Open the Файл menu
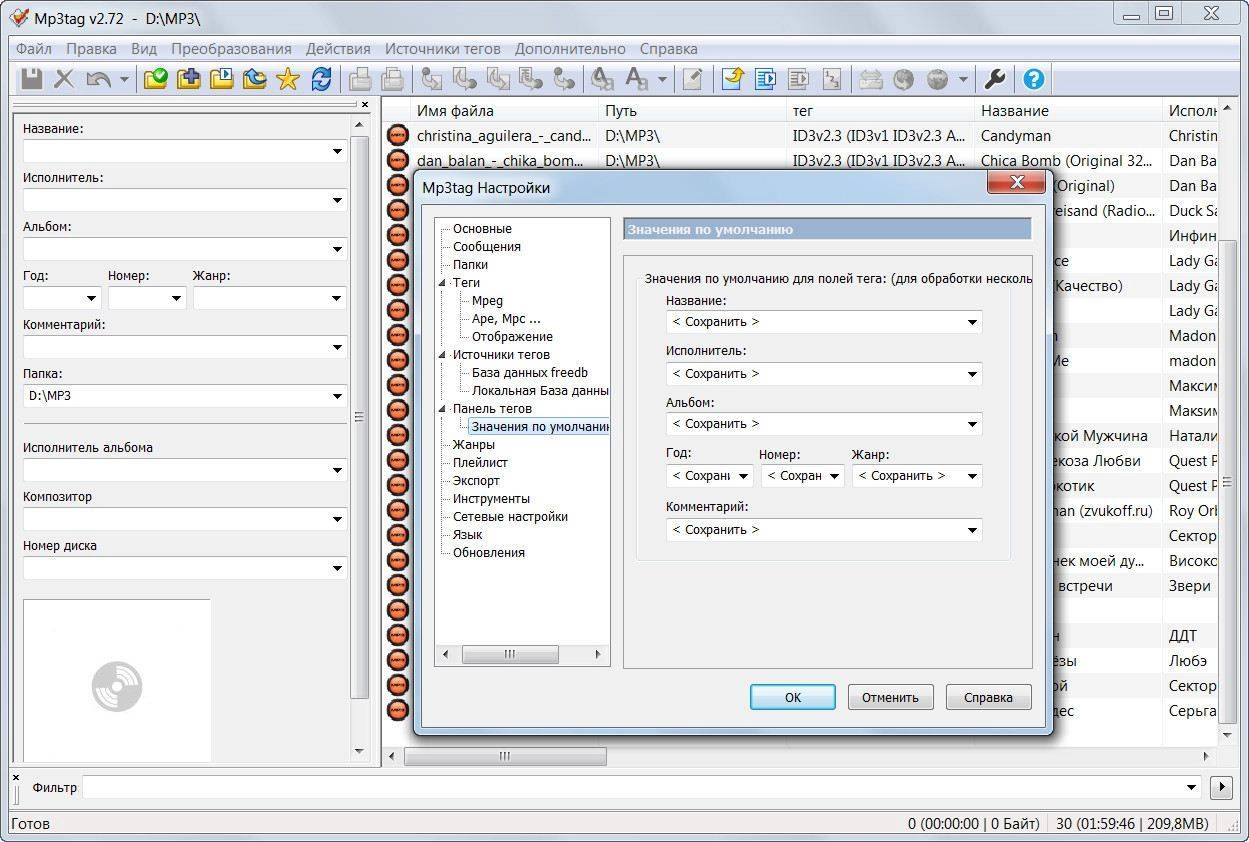 point(34,48)
